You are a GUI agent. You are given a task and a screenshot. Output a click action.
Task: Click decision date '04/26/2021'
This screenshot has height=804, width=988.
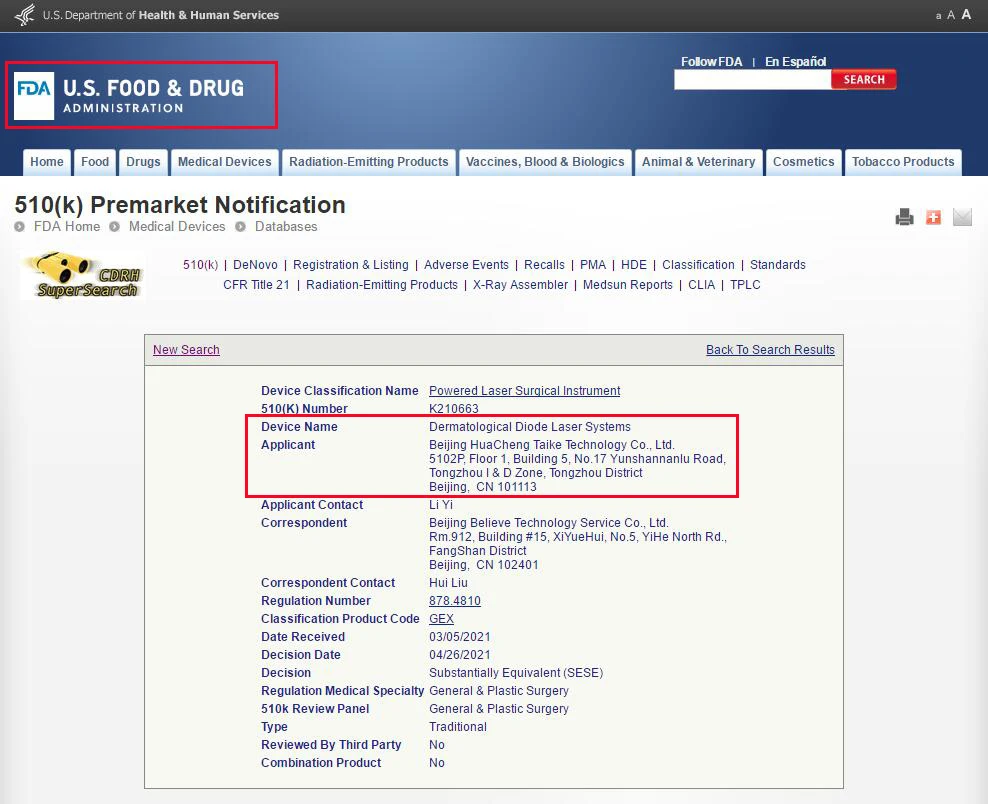[460, 655]
